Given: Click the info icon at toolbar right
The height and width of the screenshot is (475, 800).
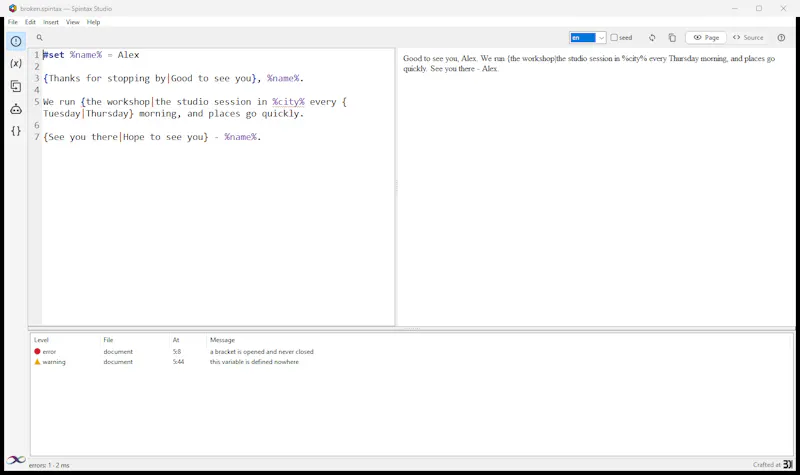Looking at the screenshot, I should pos(781,38).
